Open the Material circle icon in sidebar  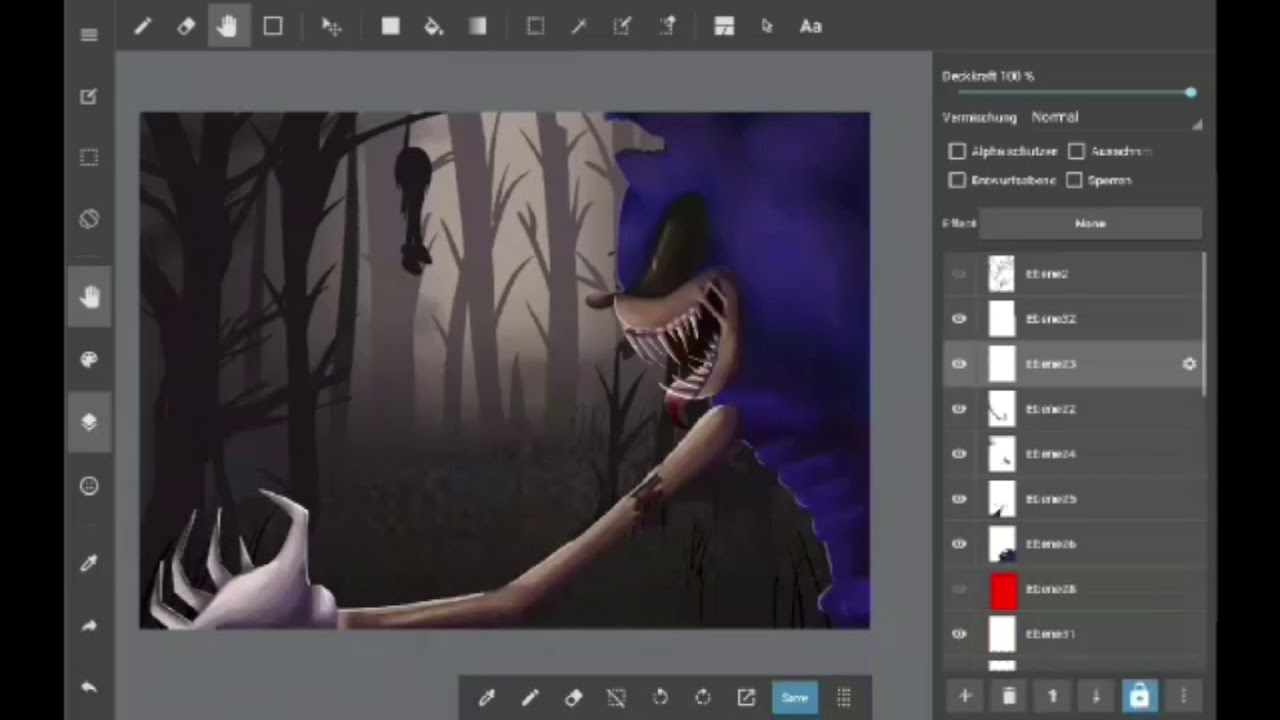(89, 486)
